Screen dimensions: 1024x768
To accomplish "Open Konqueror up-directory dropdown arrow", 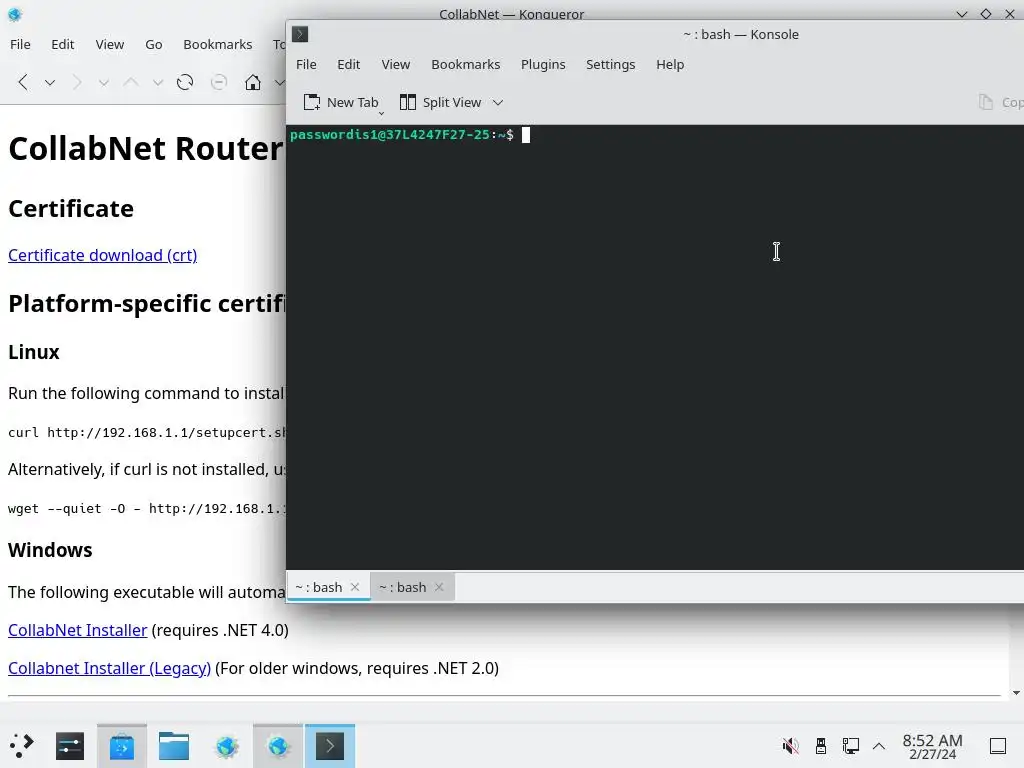I will tap(157, 83).
